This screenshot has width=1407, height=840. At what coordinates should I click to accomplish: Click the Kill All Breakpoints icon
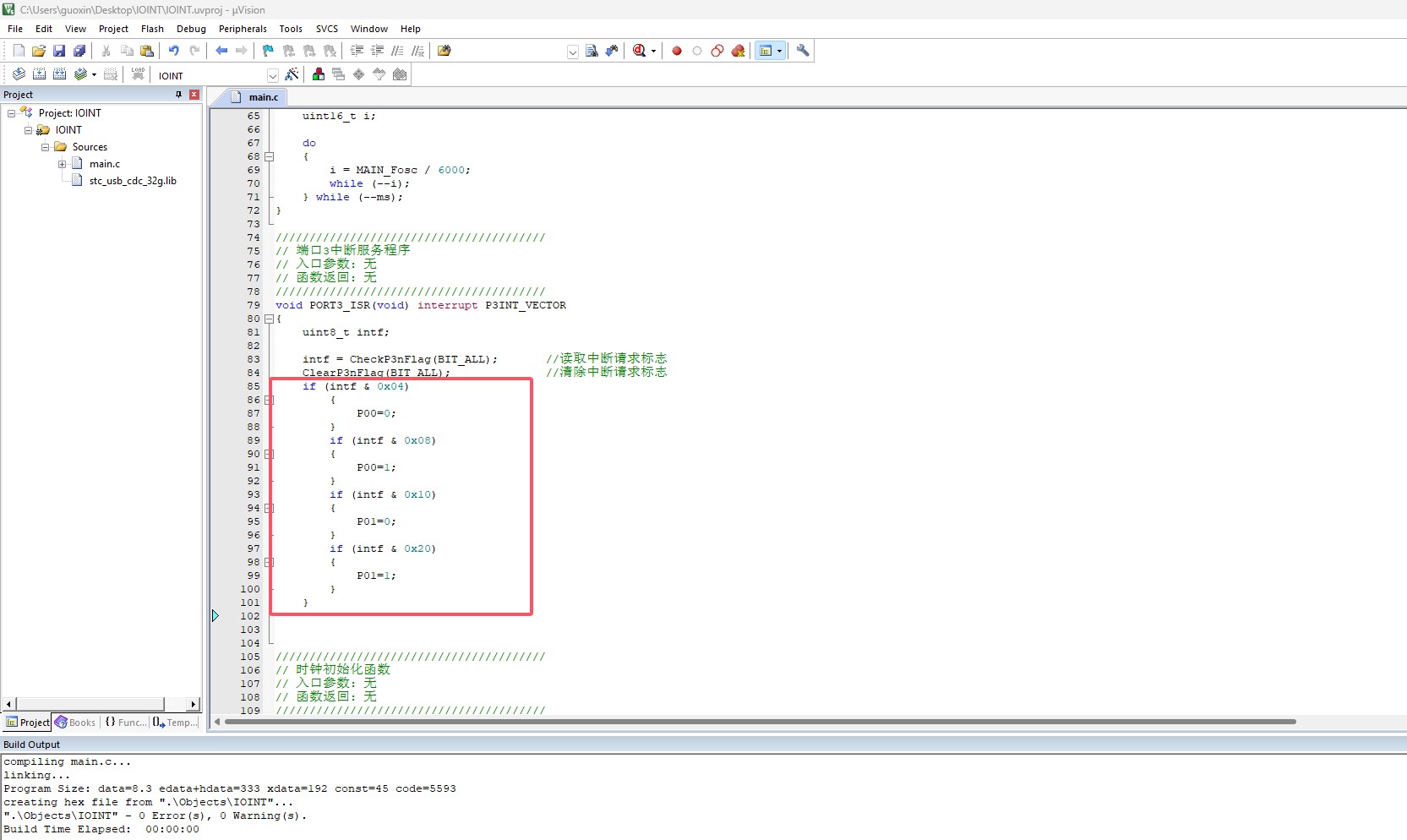[x=738, y=51]
